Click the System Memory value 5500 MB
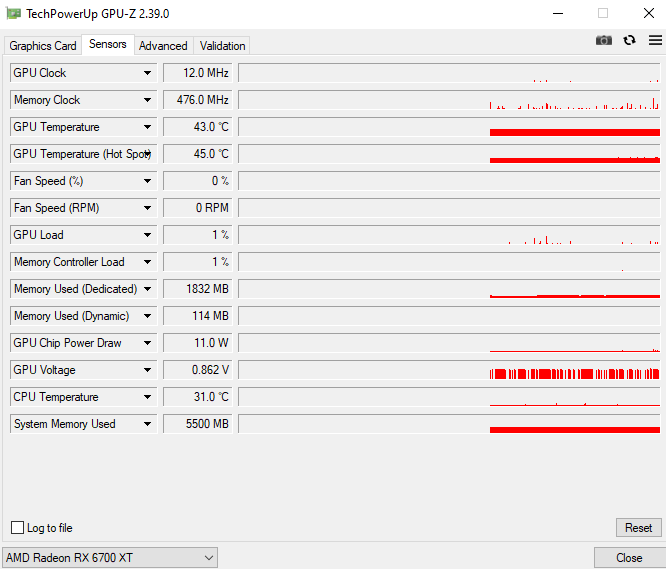The image size is (666, 569). pyautogui.click(x=198, y=424)
